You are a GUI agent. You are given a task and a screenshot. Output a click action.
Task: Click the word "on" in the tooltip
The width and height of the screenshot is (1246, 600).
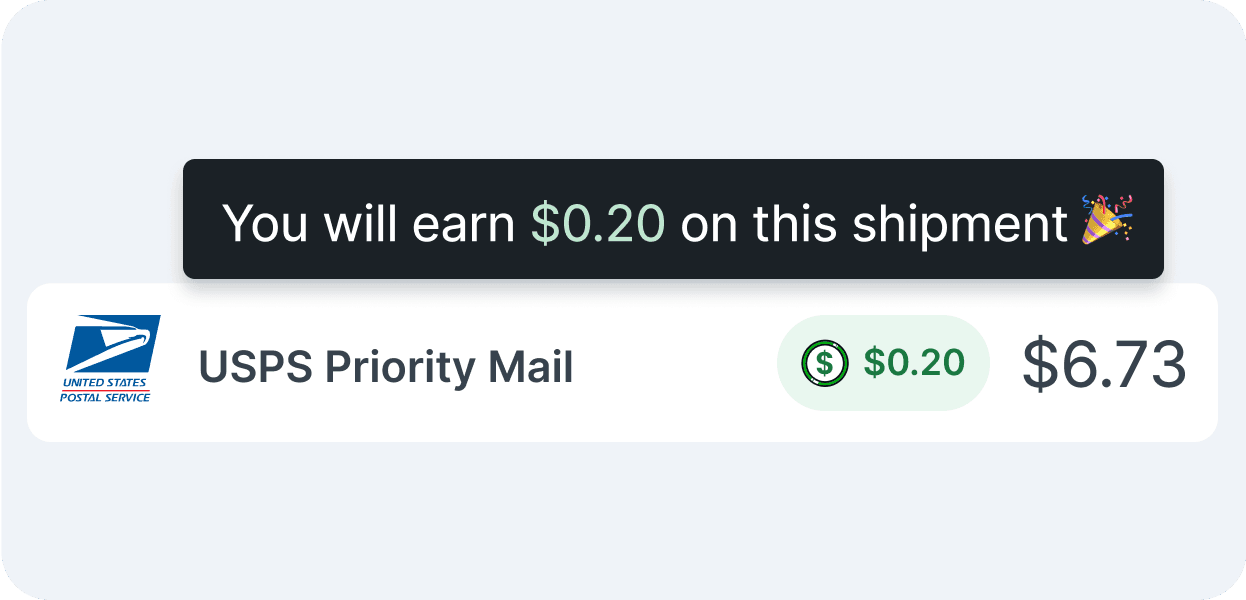coord(708,222)
